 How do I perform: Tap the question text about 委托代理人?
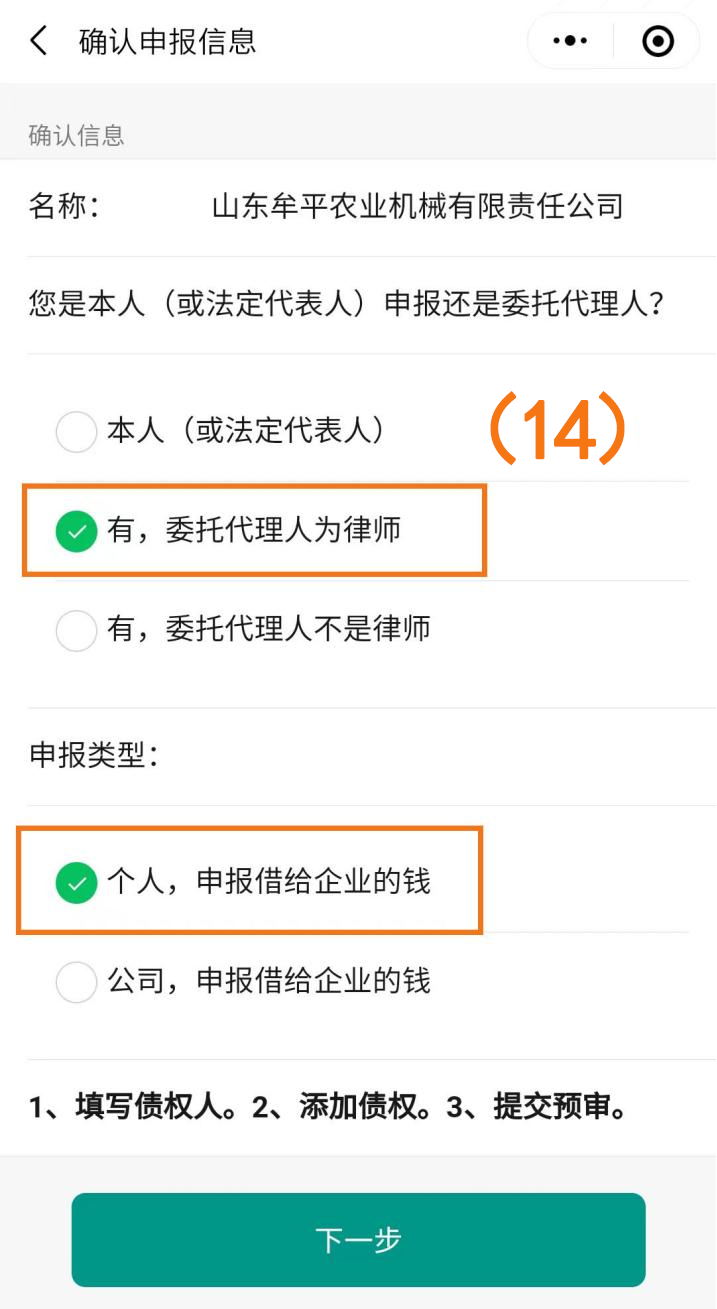pos(346,304)
